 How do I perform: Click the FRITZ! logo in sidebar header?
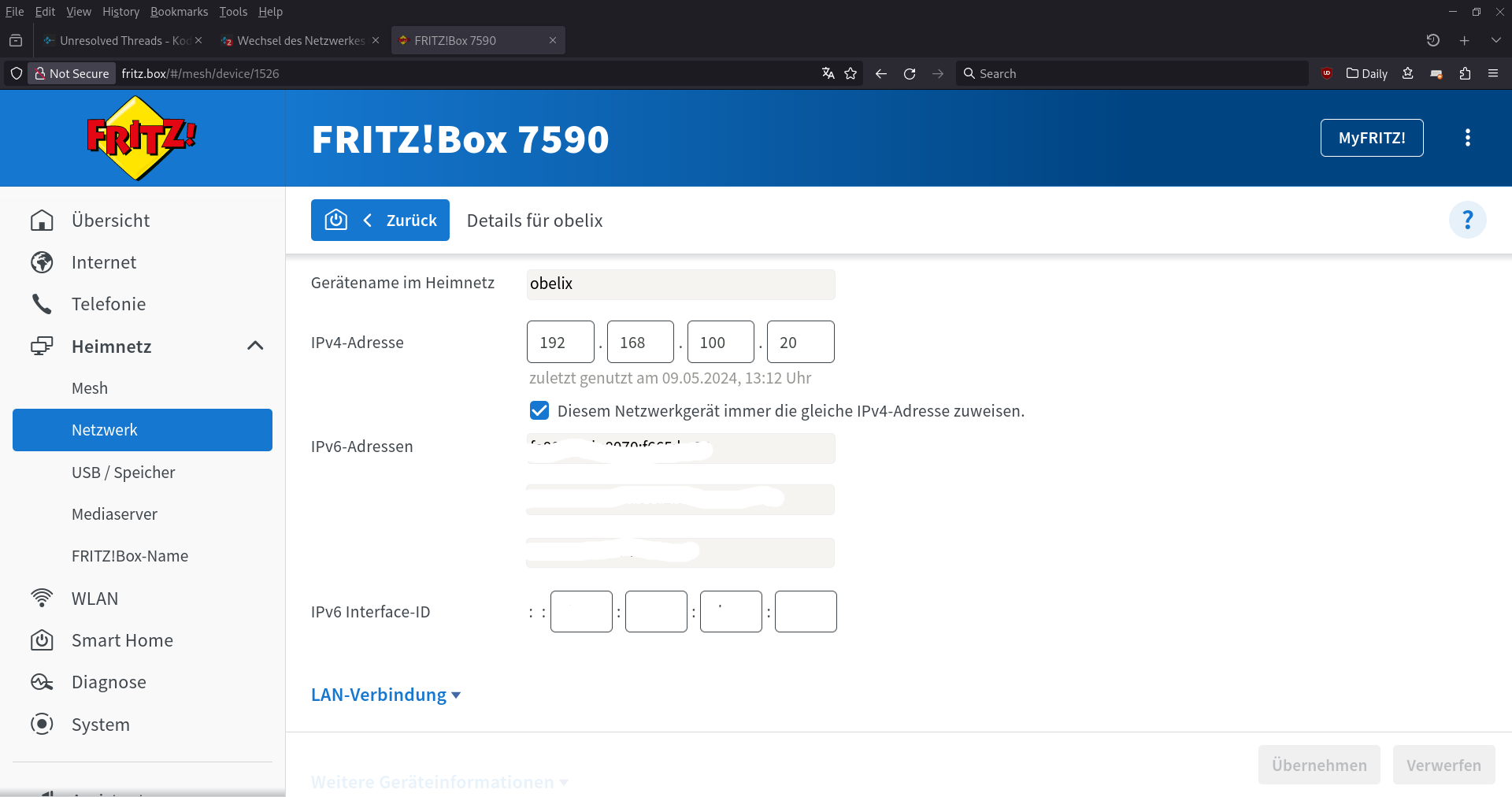pyautogui.click(x=141, y=138)
